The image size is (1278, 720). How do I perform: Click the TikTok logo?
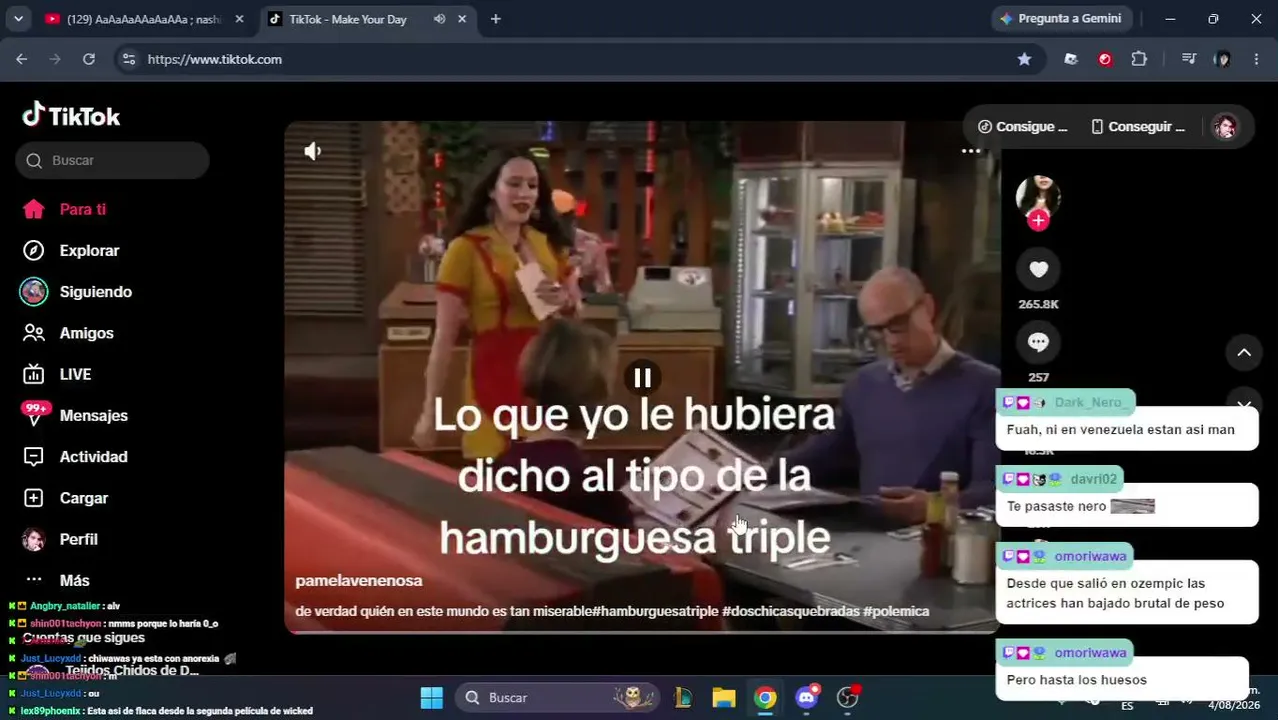[71, 116]
